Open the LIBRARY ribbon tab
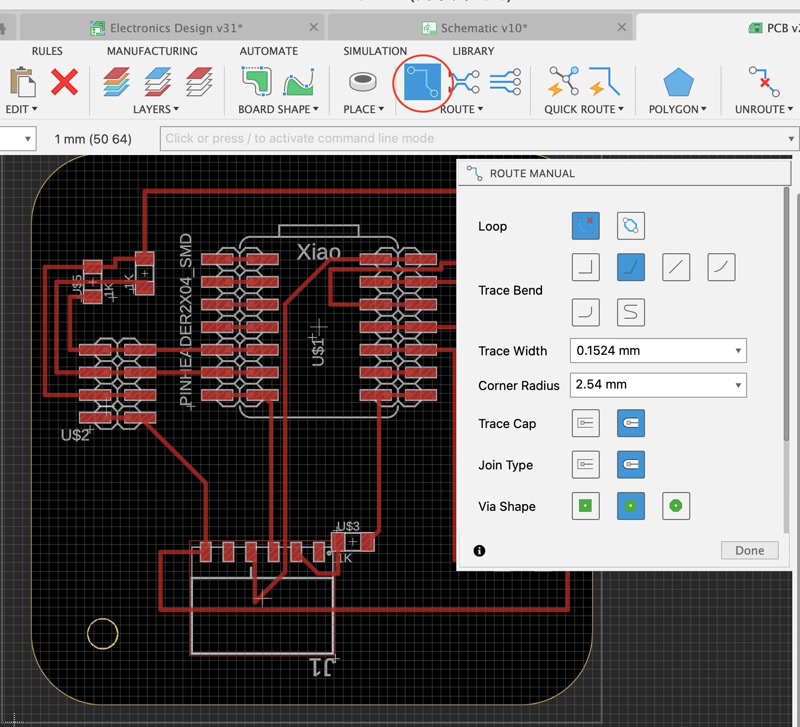Viewport: 800px width, 727px height. (473, 51)
